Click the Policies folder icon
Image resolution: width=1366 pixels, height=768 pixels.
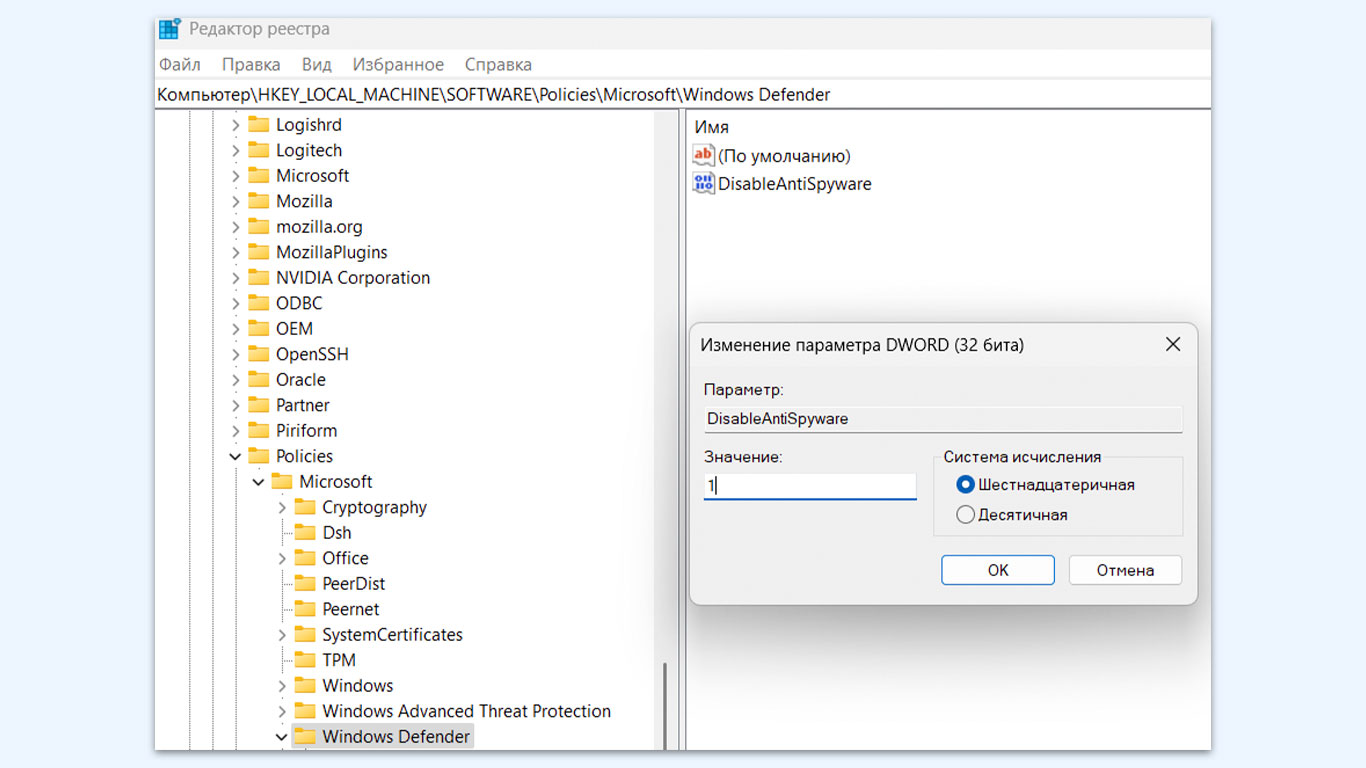pyautogui.click(x=259, y=456)
